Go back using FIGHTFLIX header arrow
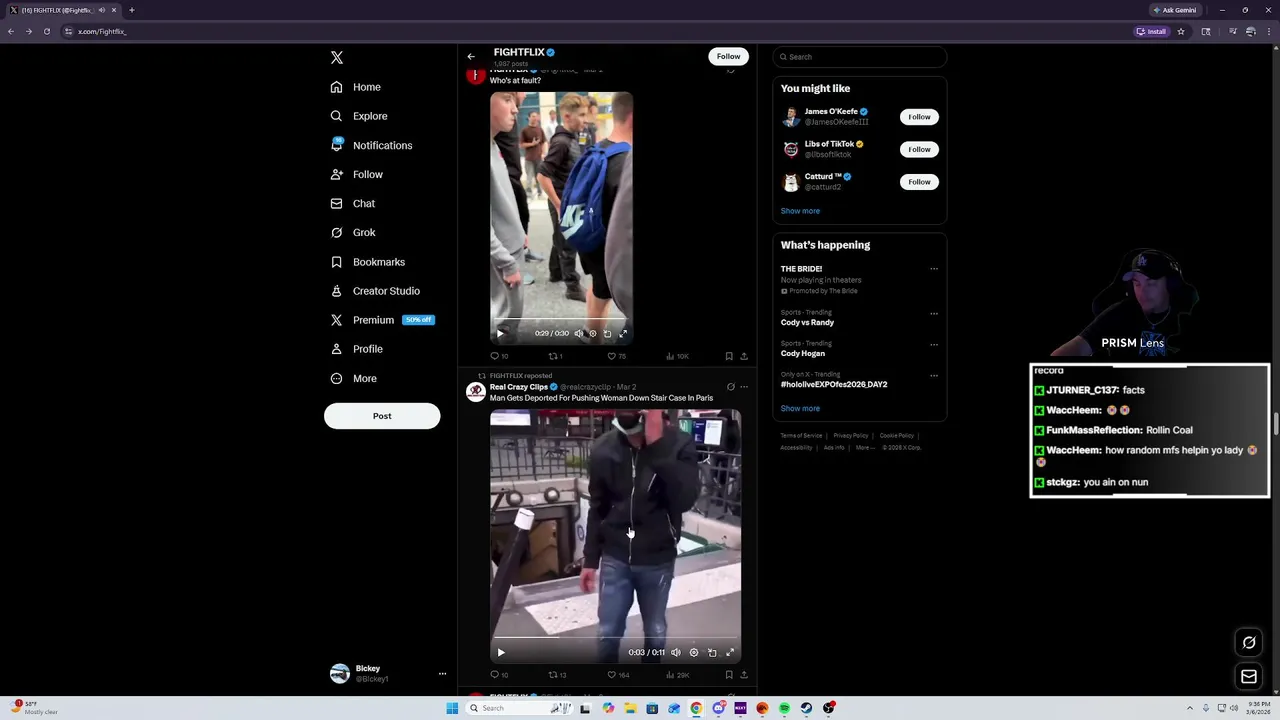Viewport: 1280px width, 720px height. pyautogui.click(x=471, y=57)
